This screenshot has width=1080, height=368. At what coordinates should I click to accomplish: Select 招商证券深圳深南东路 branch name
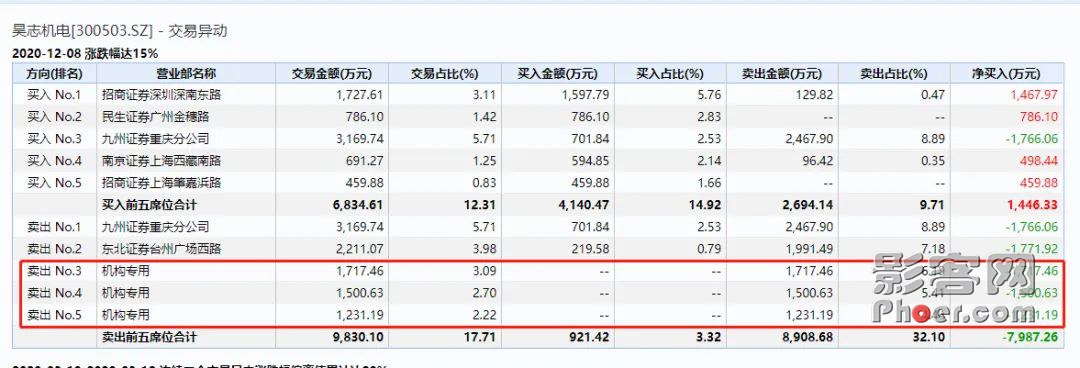coord(161,95)
